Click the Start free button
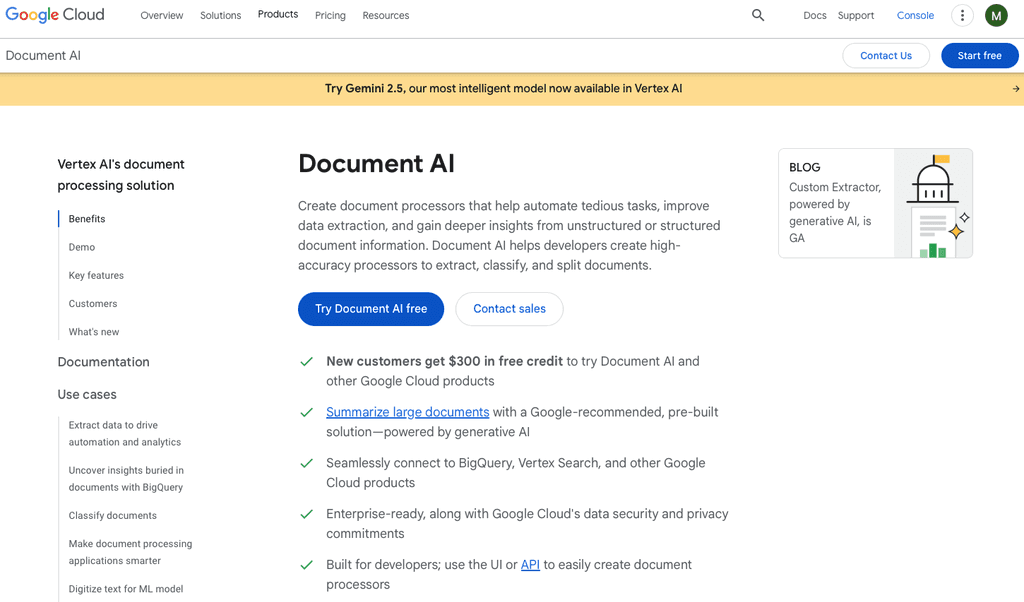This screenshot has height=602, width=1024. point(979,55)
